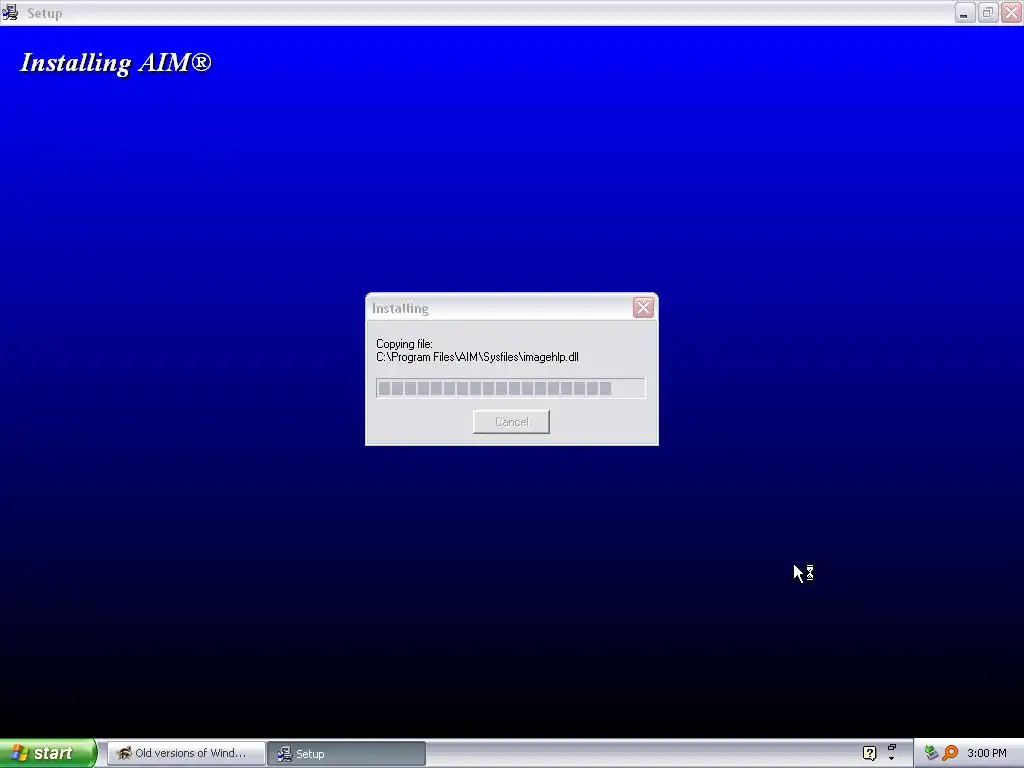The width and height of the screenshot is (1024, 768).
Task: Close the Installing dialog with X
Action: [x=643, y=308]
